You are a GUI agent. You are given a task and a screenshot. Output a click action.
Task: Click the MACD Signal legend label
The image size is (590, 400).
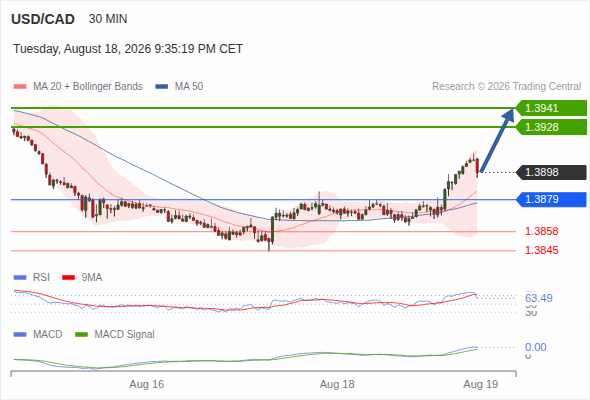[125, 335]
